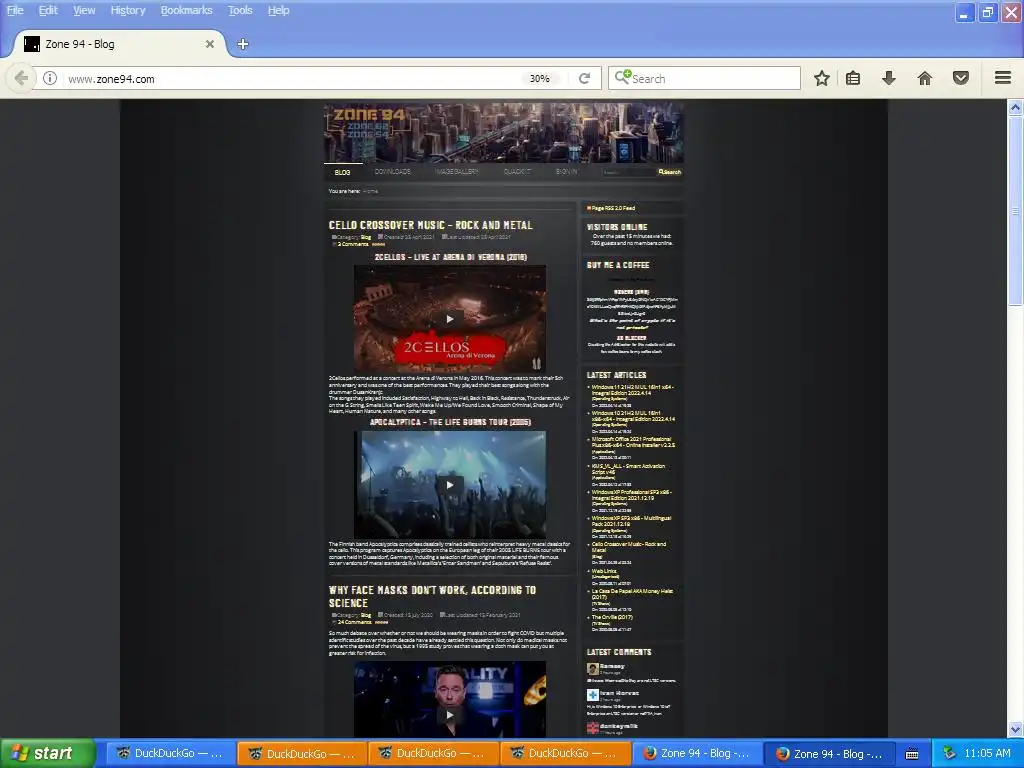Image resolution: width=1024 pixels, height=768 pixels.
Task: Open The Orville (2017) article link
Action: pyautogui.click(x=612, y=617)
